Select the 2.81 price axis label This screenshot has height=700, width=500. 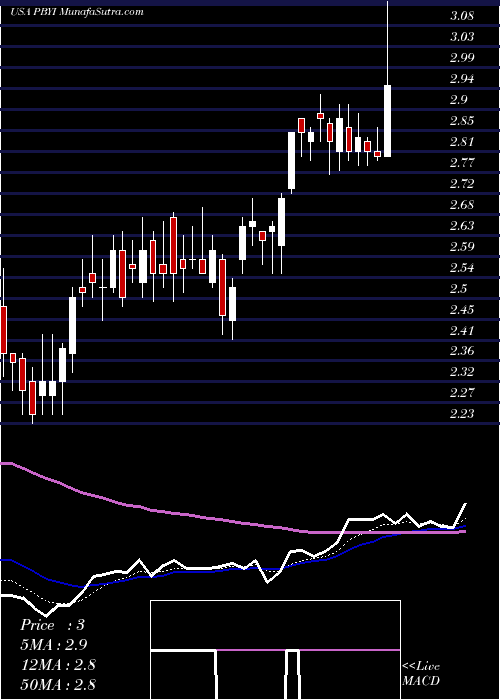[x=462, y=142]
